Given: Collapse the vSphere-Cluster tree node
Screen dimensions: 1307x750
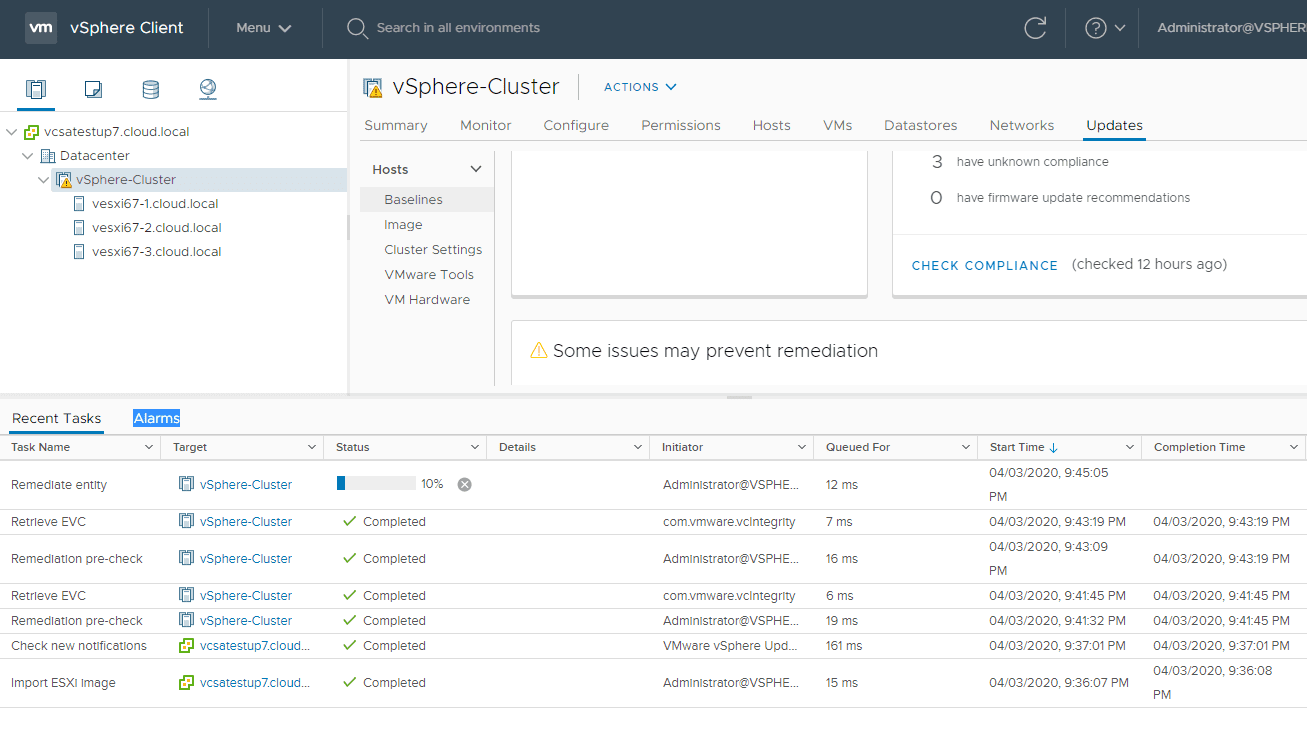Looking at the screenshot, I should pos(43,180).
